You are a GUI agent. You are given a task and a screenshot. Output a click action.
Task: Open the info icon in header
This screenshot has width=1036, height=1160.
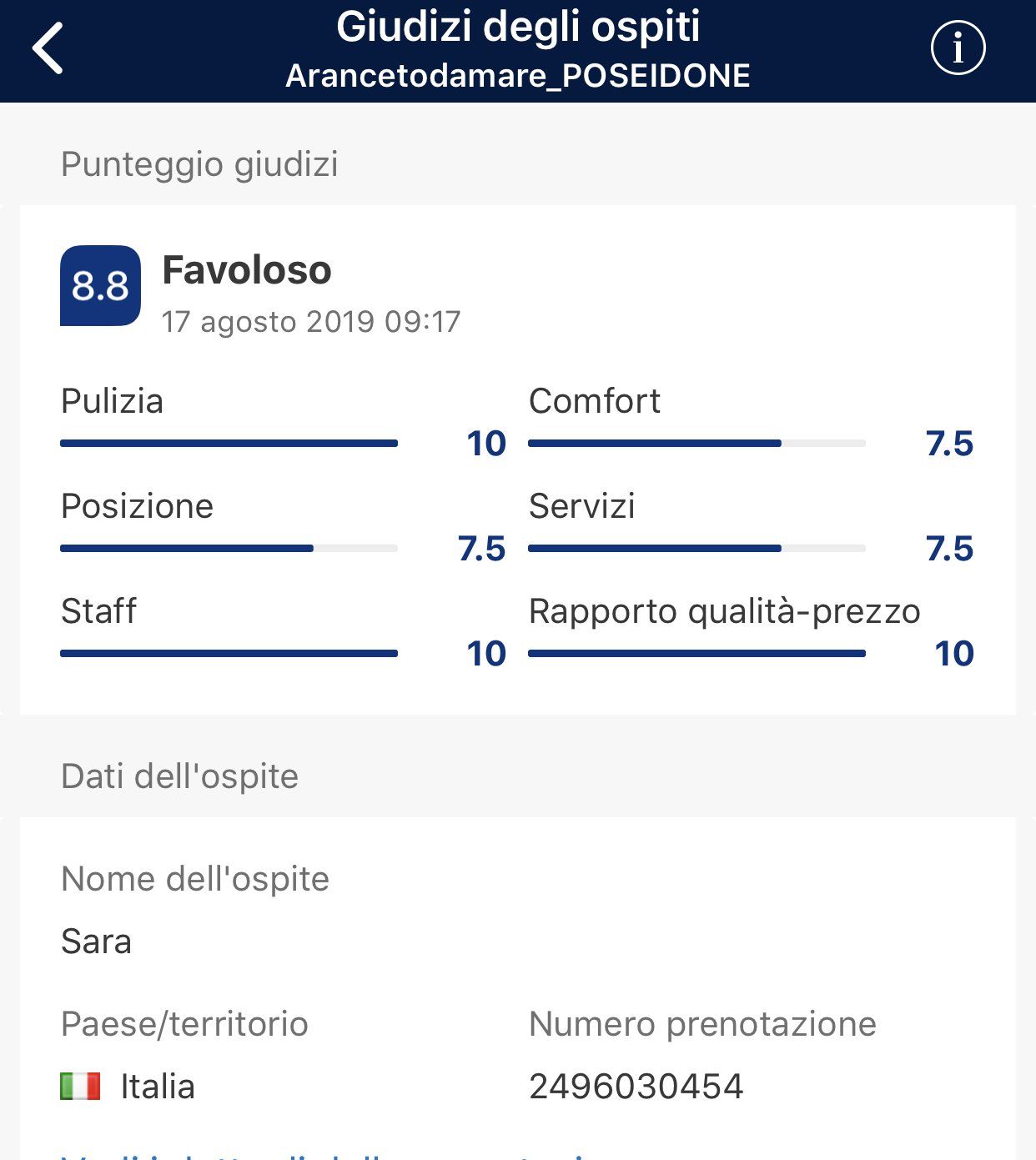(958, 48)
